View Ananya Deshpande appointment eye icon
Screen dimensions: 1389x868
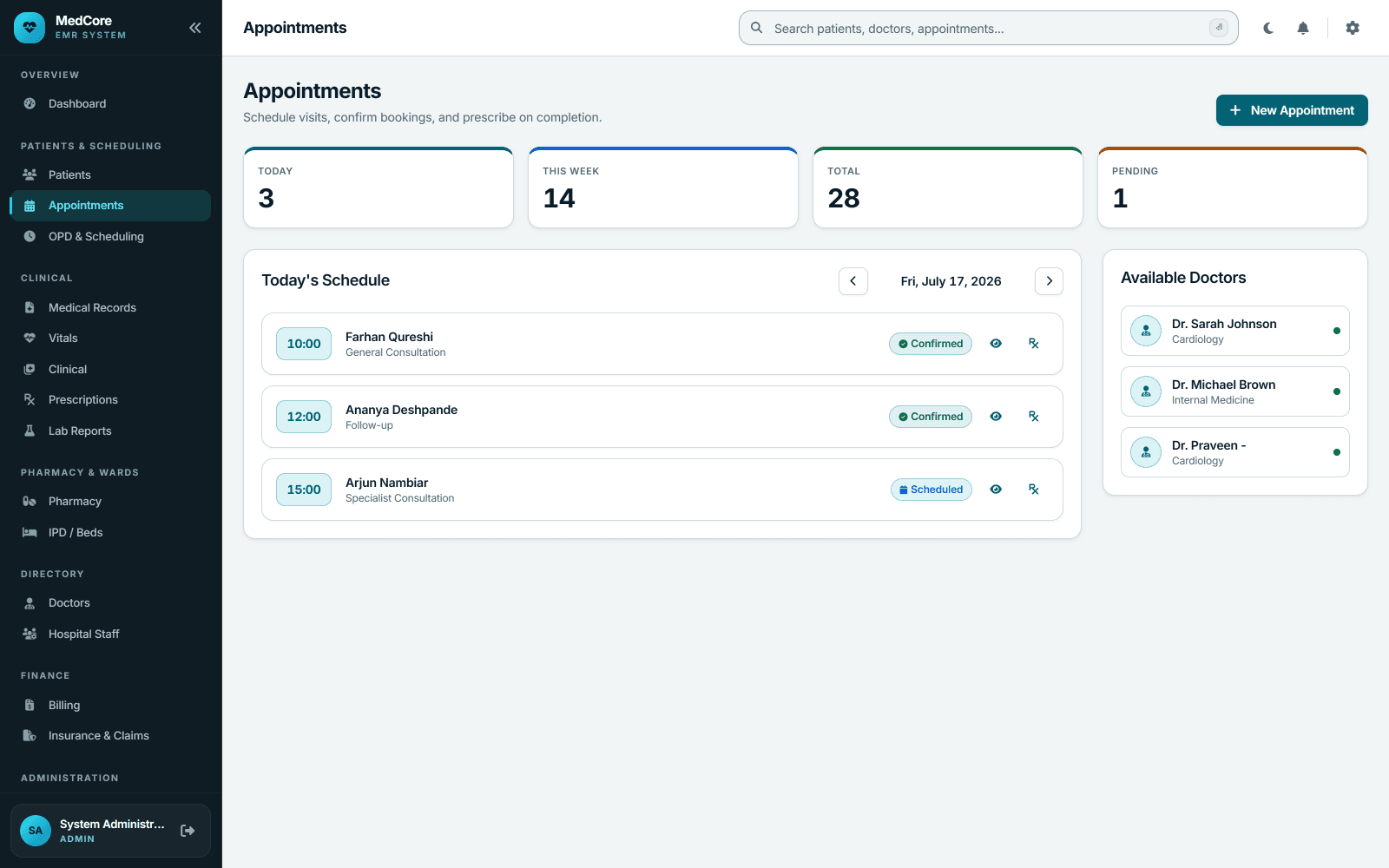996,417
